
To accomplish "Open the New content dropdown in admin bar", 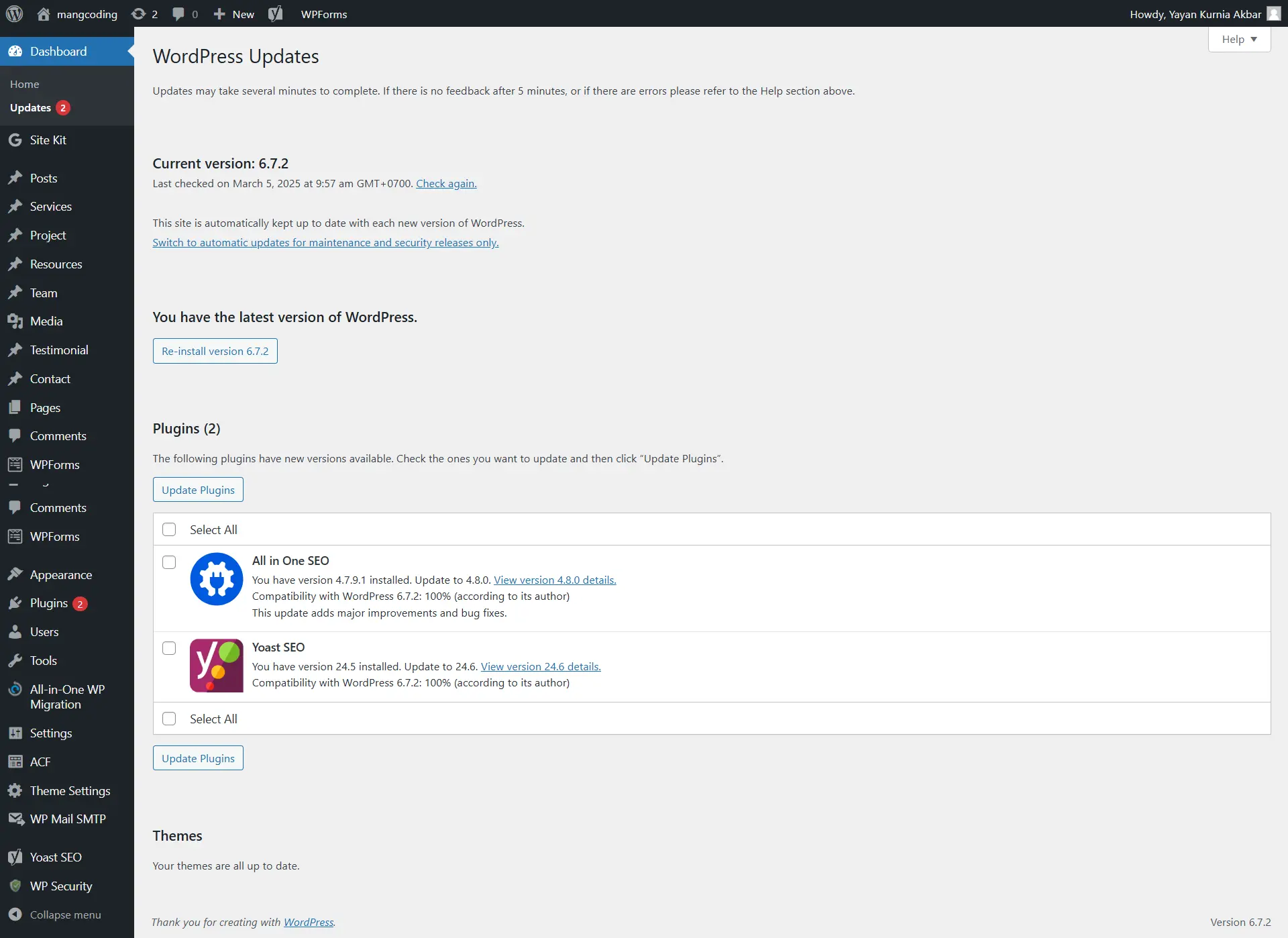I will (x=233, y=14).
